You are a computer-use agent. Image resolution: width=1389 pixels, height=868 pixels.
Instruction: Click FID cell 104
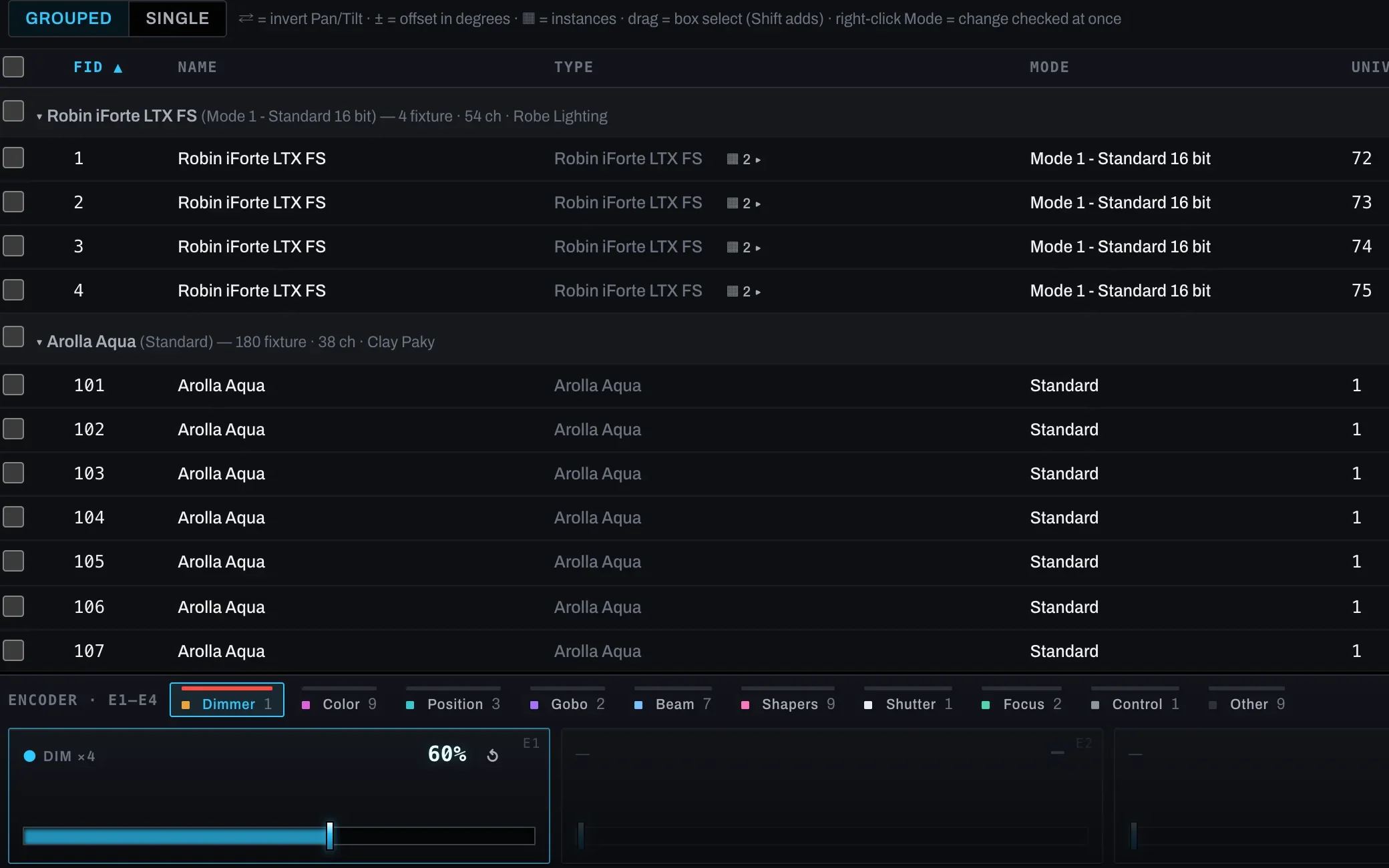(89, 517)
